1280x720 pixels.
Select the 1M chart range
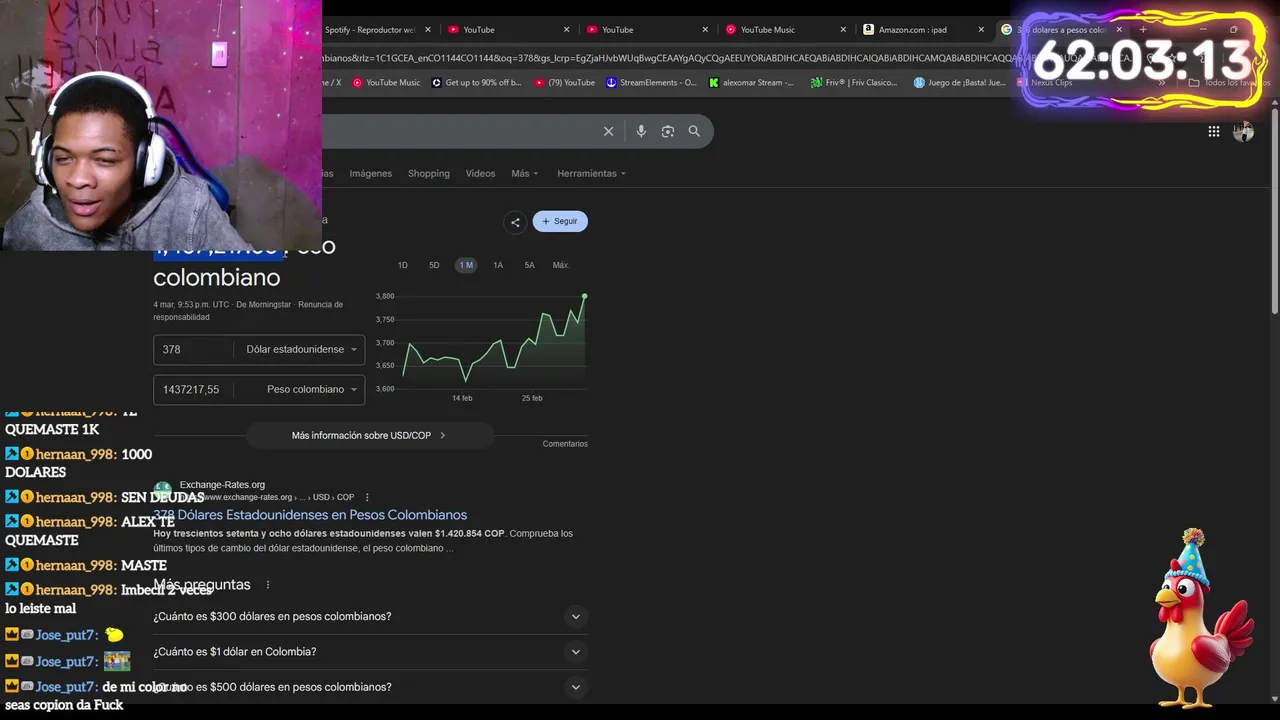pyautogui.click(x=466, y=265)
